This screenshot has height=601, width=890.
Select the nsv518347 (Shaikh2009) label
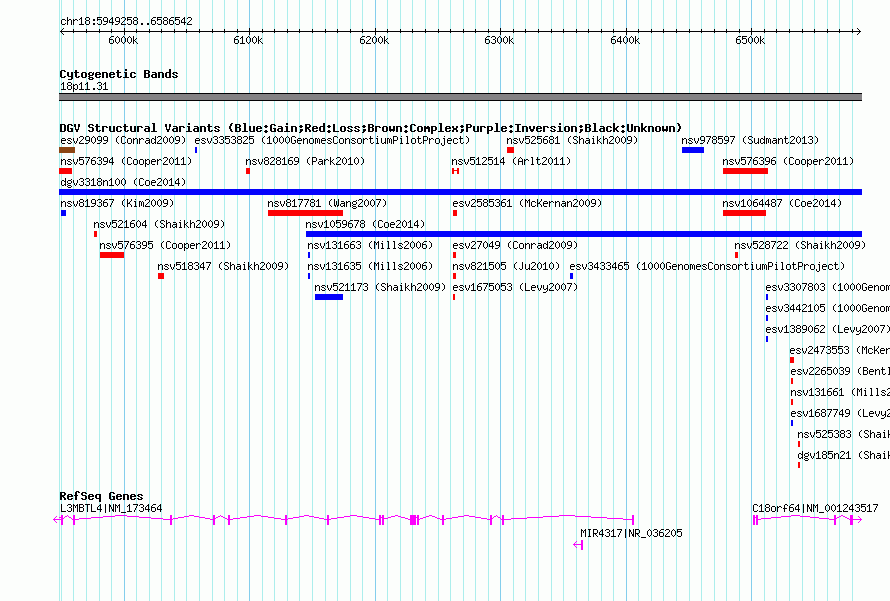(223, 266)
